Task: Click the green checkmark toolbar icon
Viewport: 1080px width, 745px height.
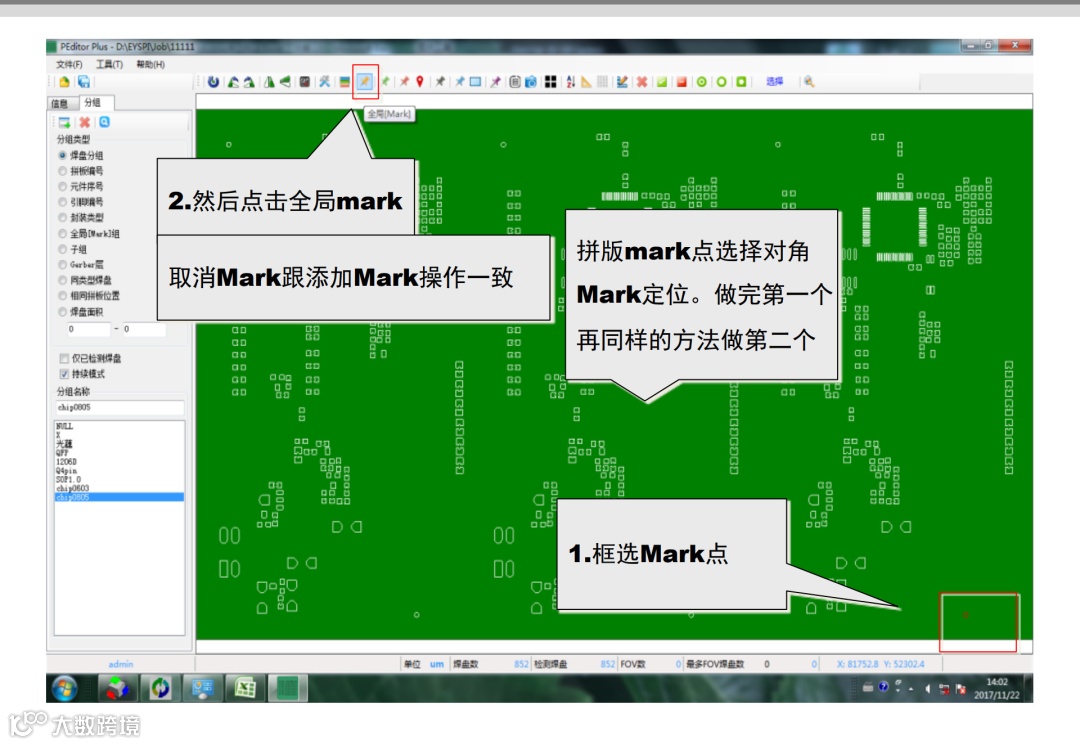Action: [x=661, y=81]
